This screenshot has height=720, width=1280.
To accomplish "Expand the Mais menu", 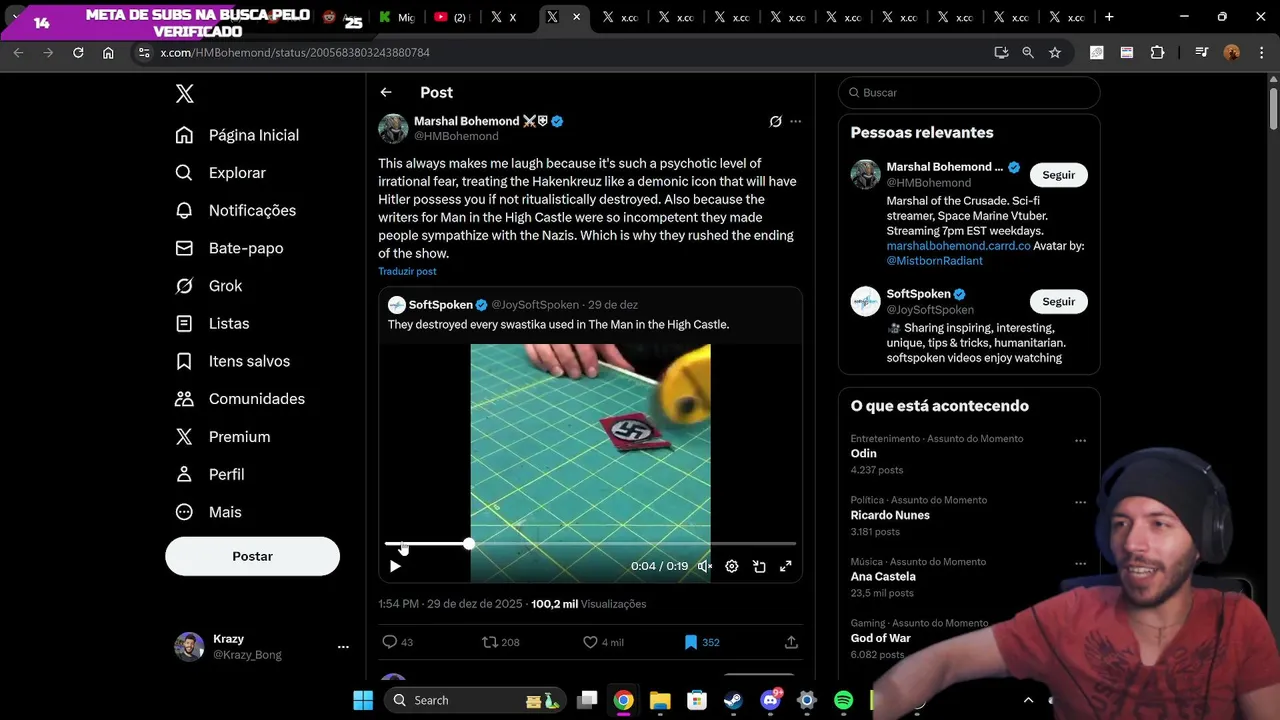I will tap(208, 512).
